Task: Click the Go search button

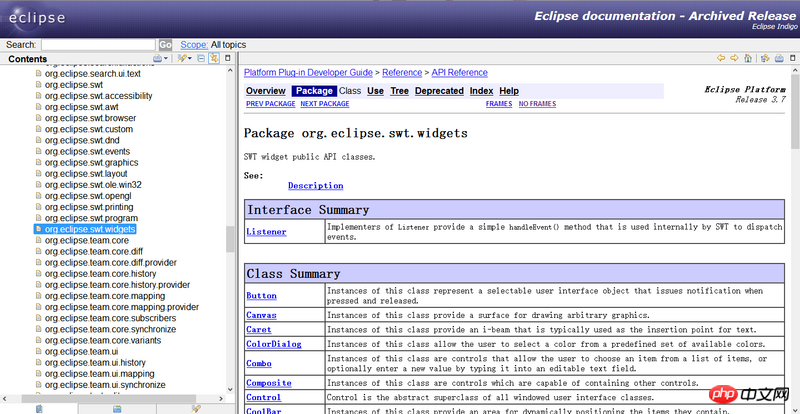Action: pyautogui.click(x=165, y=45)
